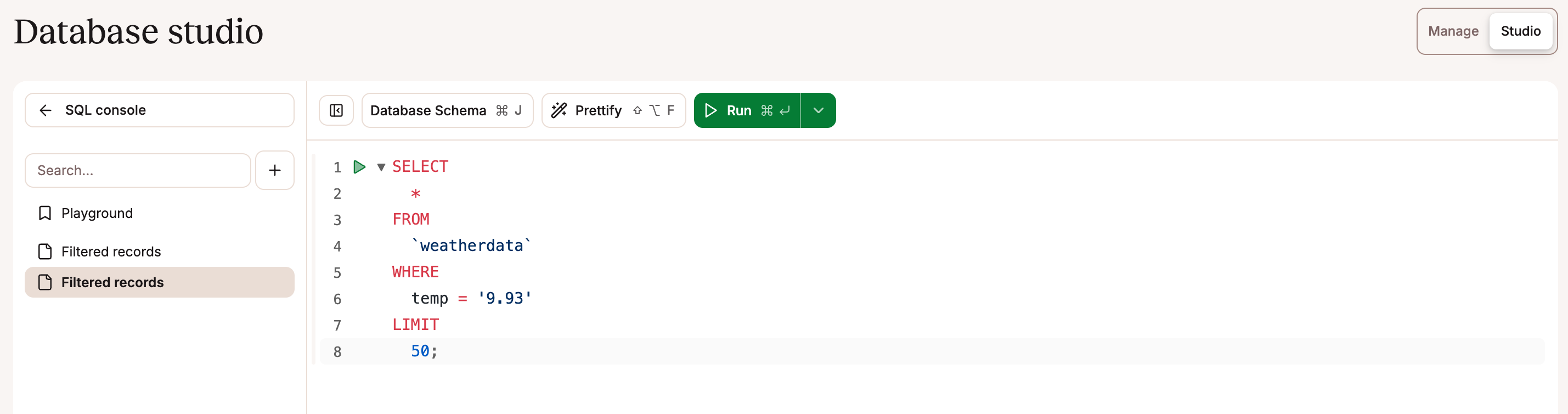Screen dimensions: 1568x414
Task: Open the Playground item in the sidebar
Action: 98,213
